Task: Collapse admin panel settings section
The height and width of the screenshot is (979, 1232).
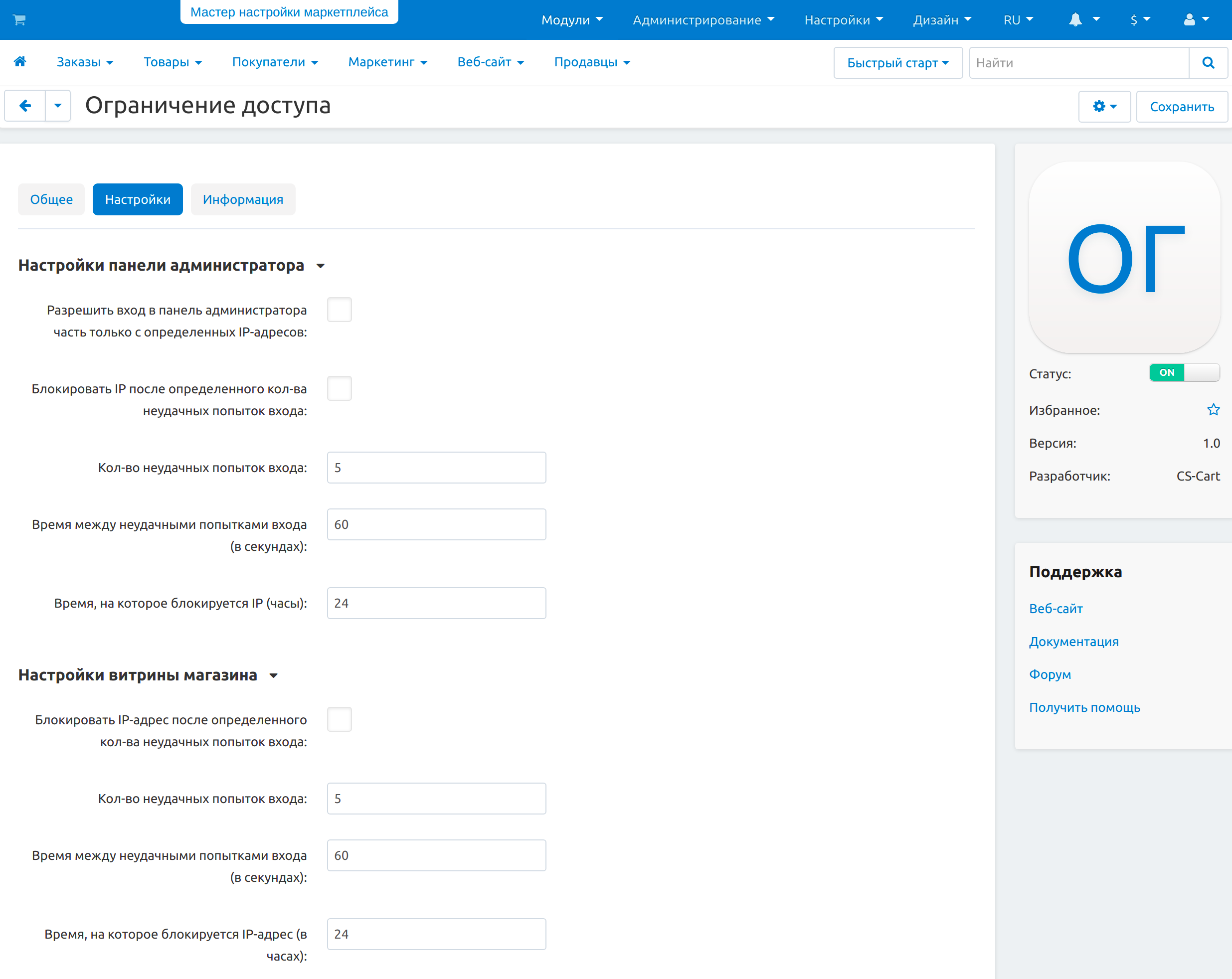Action: [321, 266]
